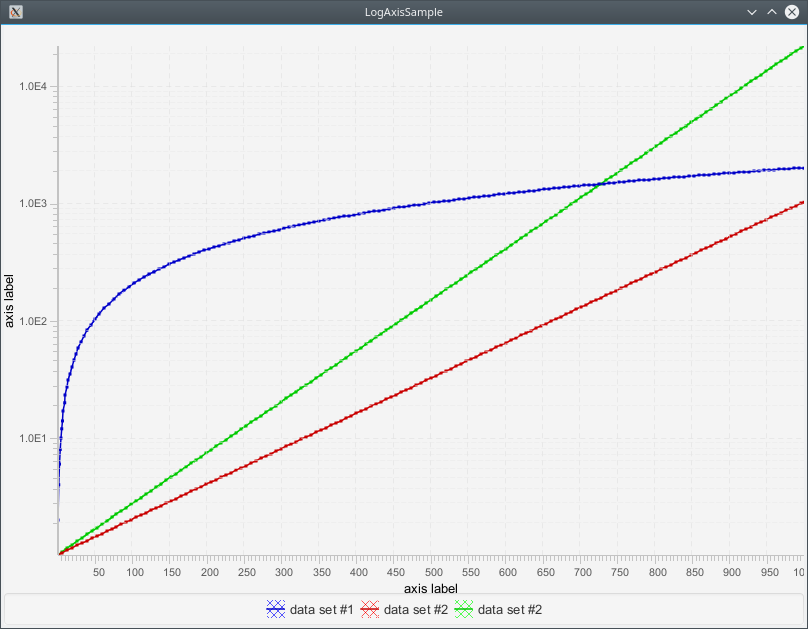Click the 250 x-axis tick label

pos(247,572)
